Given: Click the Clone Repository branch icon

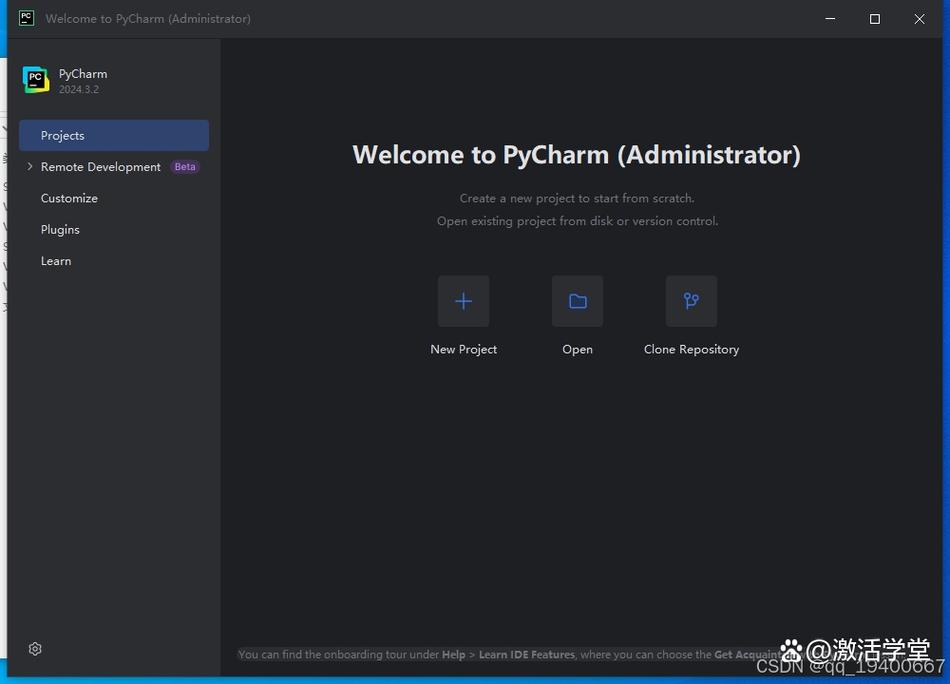Looking at the screenshot, I should click(691, 301).
